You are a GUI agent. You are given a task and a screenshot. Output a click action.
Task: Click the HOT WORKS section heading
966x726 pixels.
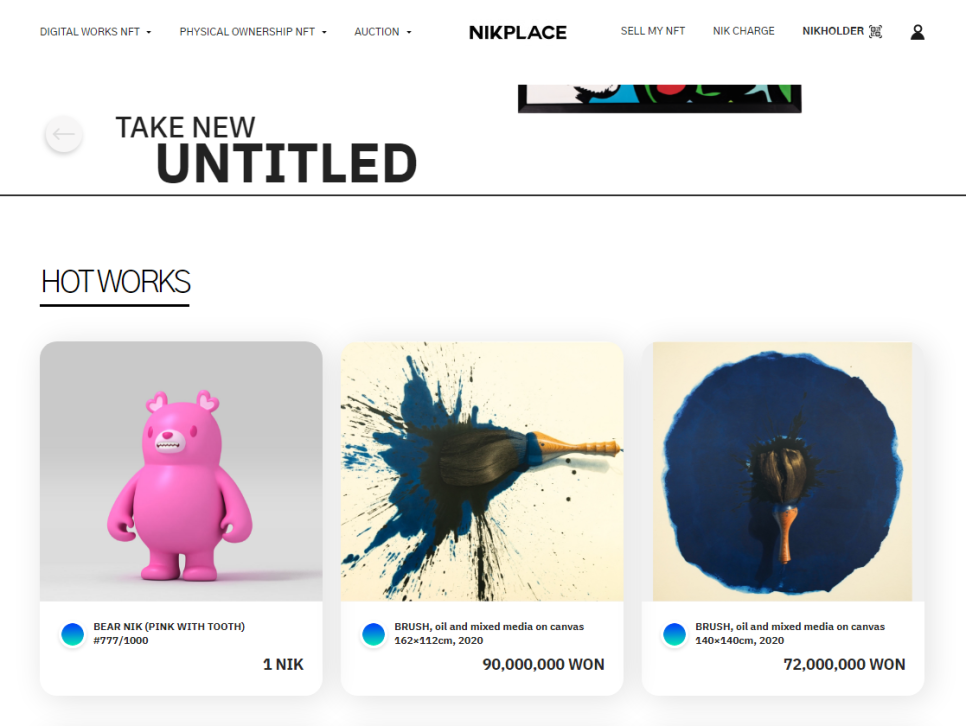(x=115, y=282)
